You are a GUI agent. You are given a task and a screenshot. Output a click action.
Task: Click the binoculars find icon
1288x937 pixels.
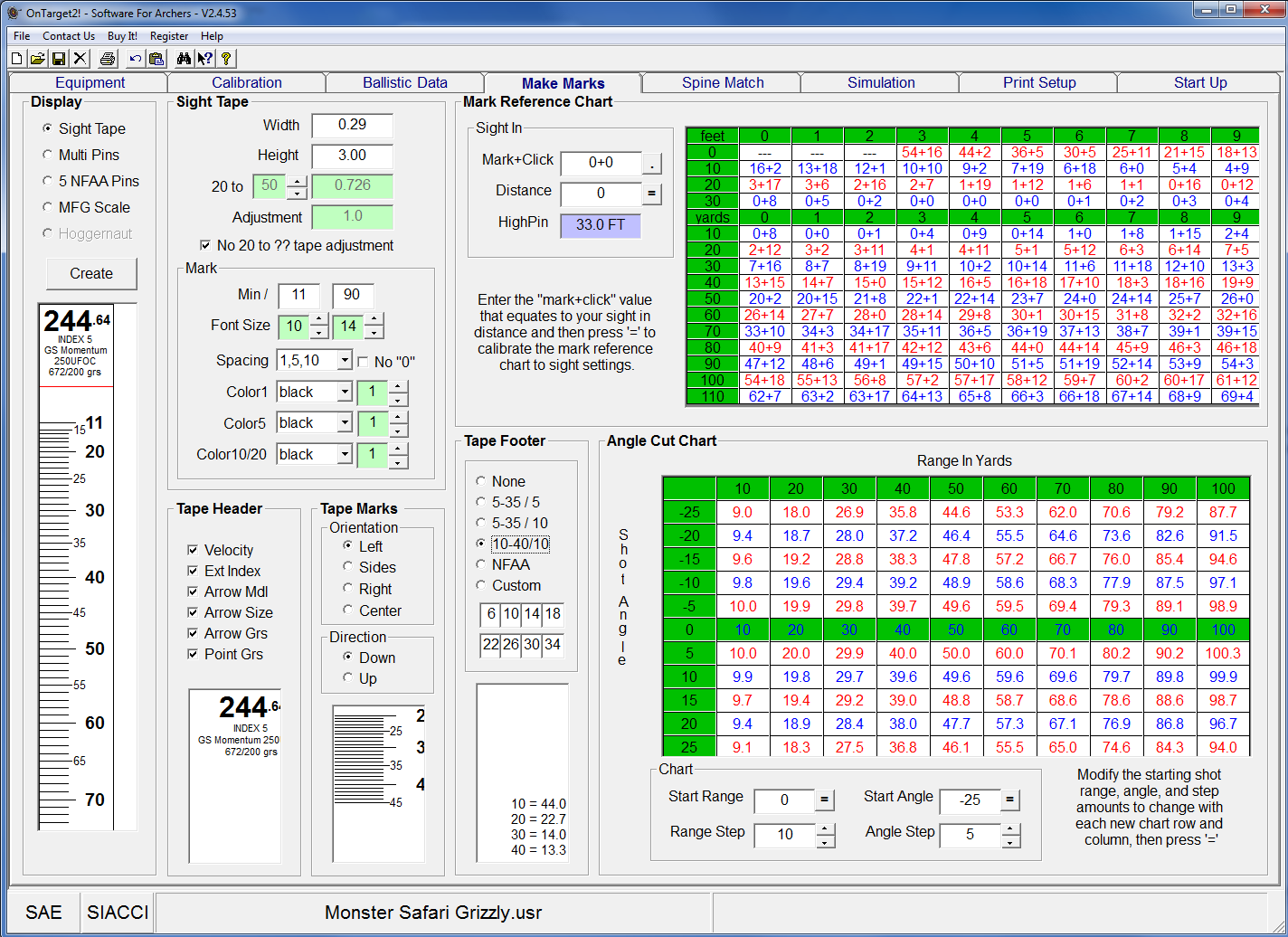(x=184, y=59)
